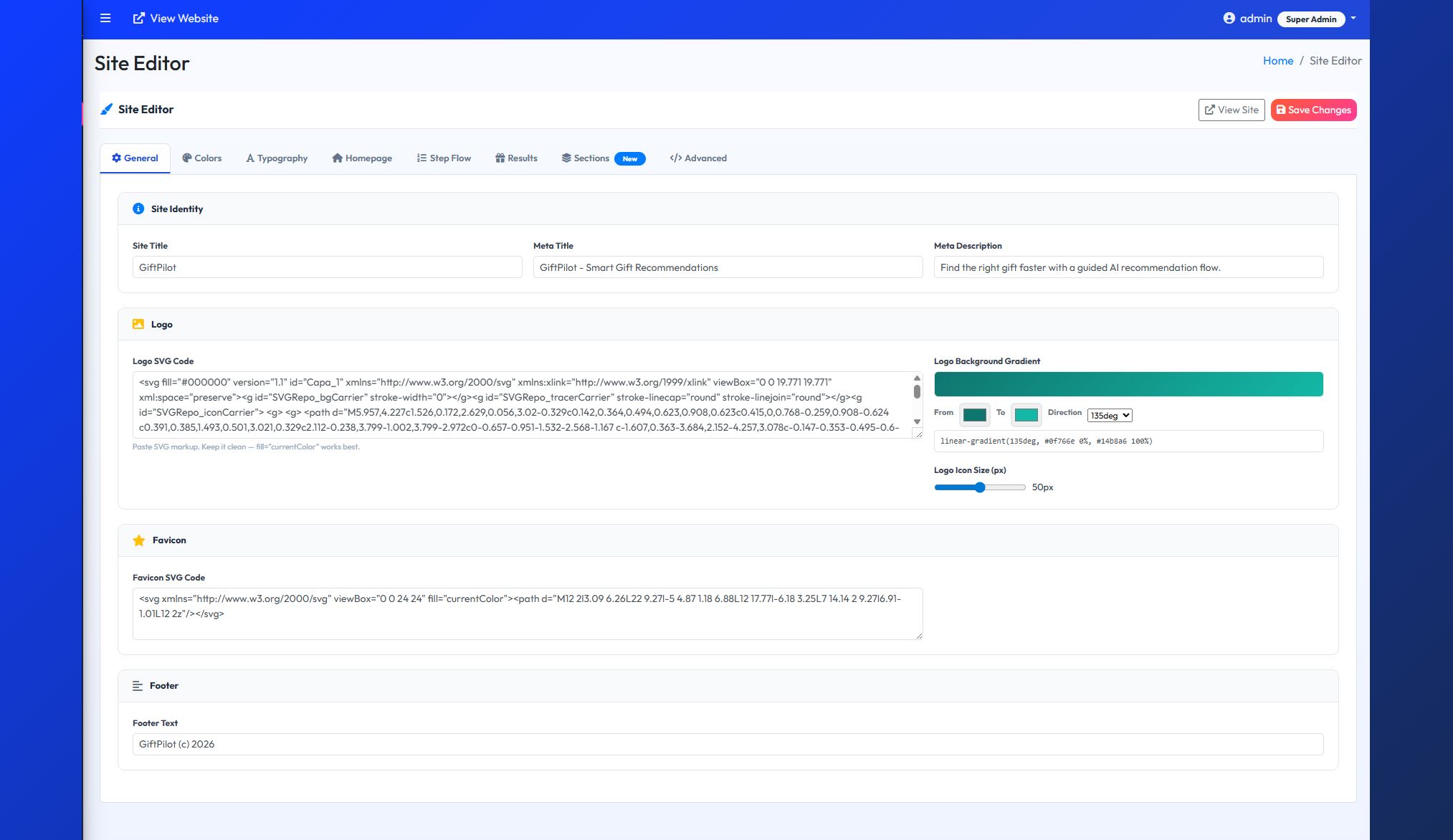Click the Site Identity info icon
This screenshot has height=840, width=1453.
138,209
